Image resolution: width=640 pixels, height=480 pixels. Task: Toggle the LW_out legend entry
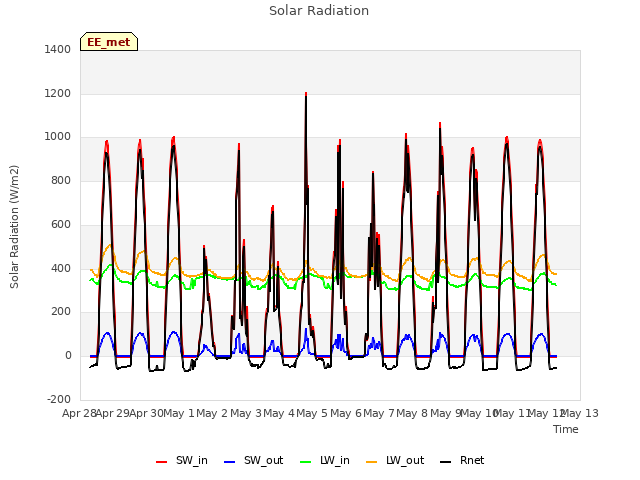tap(395, 460)
